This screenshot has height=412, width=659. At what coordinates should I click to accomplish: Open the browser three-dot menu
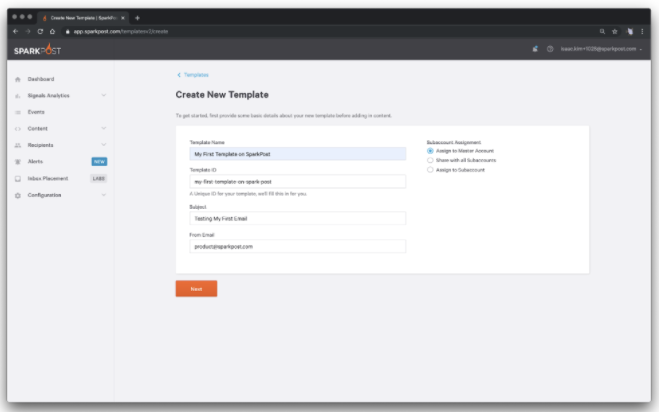(x=642, y=31)
